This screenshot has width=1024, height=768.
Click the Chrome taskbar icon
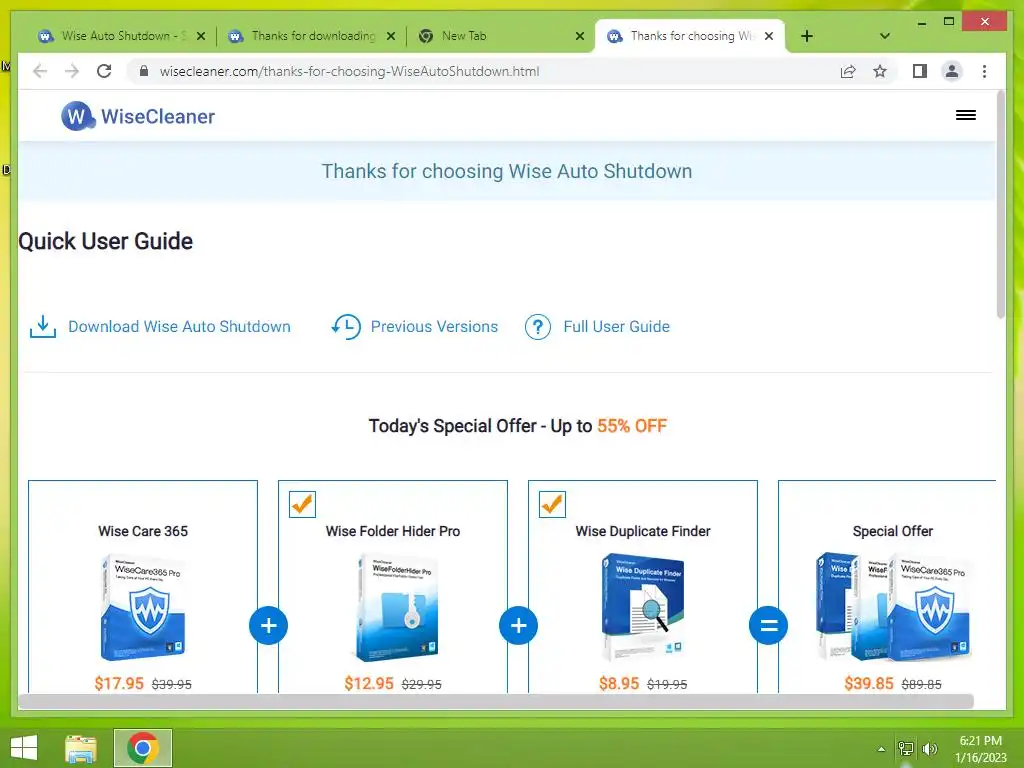pyautogui.click(x=143, y=748)
